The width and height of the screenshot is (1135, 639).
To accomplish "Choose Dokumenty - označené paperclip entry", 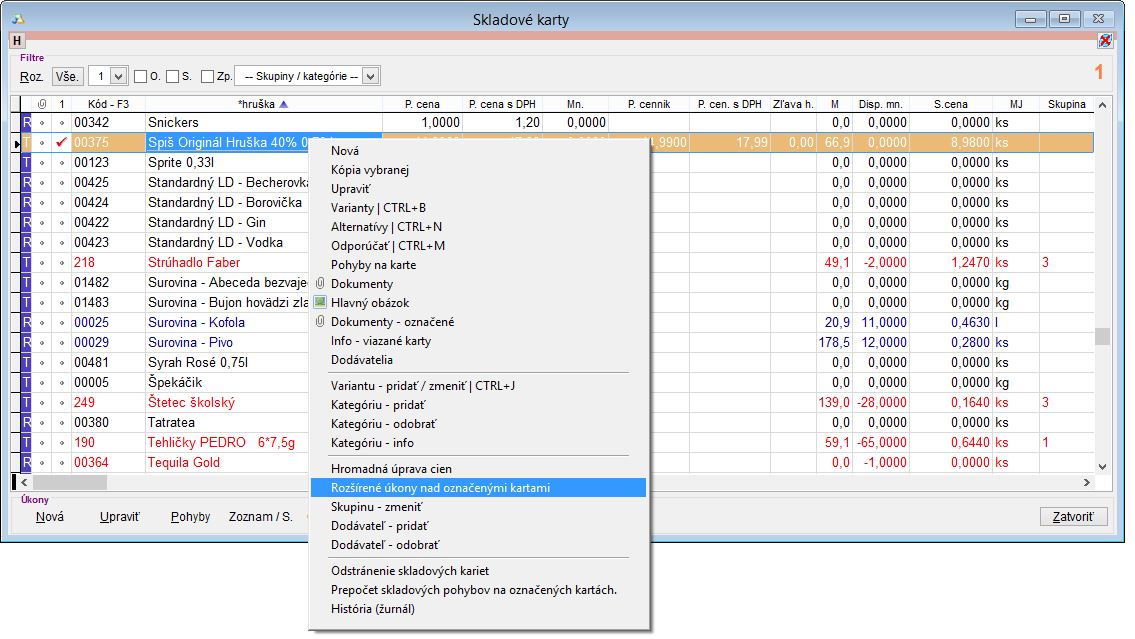I will pos(392,322).
